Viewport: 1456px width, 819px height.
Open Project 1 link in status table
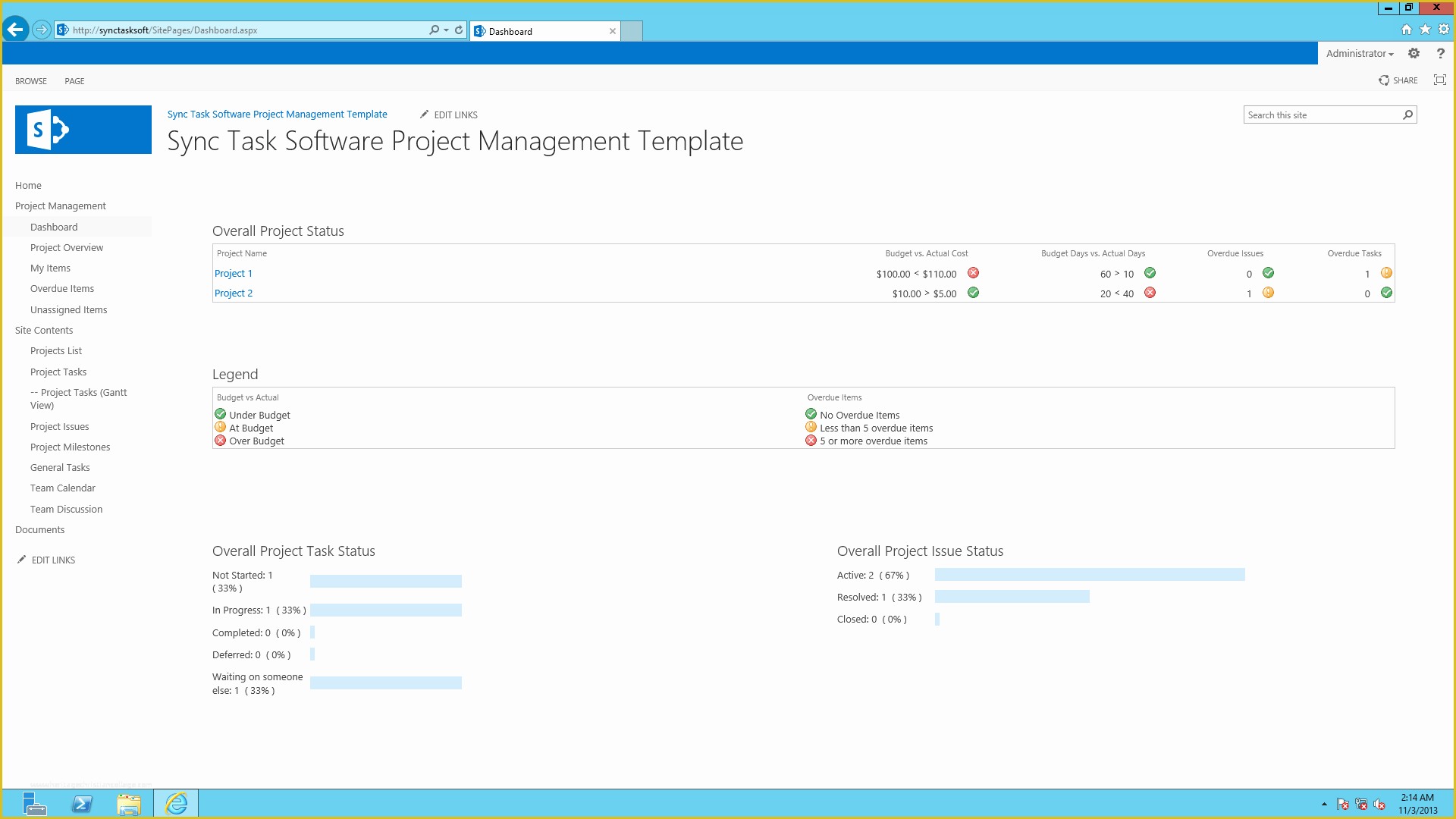tap(234, 274)
